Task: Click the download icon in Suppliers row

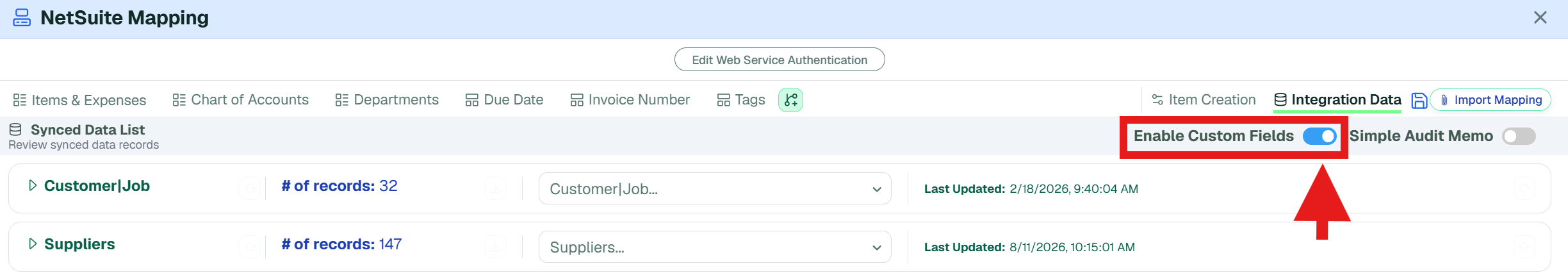Action: [x=495, y=247]
